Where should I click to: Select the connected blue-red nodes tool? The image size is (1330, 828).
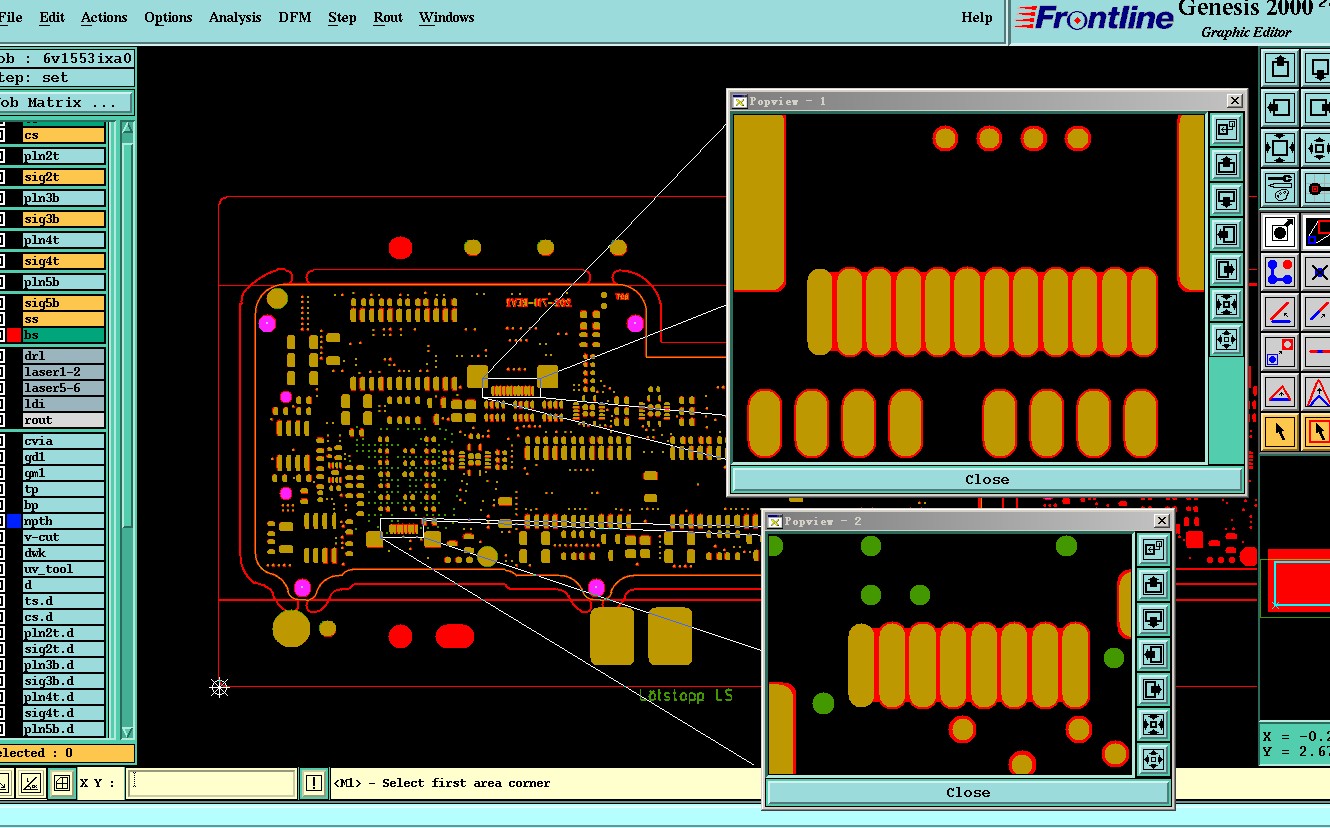pyautogui.click(x=1280, y=272)
